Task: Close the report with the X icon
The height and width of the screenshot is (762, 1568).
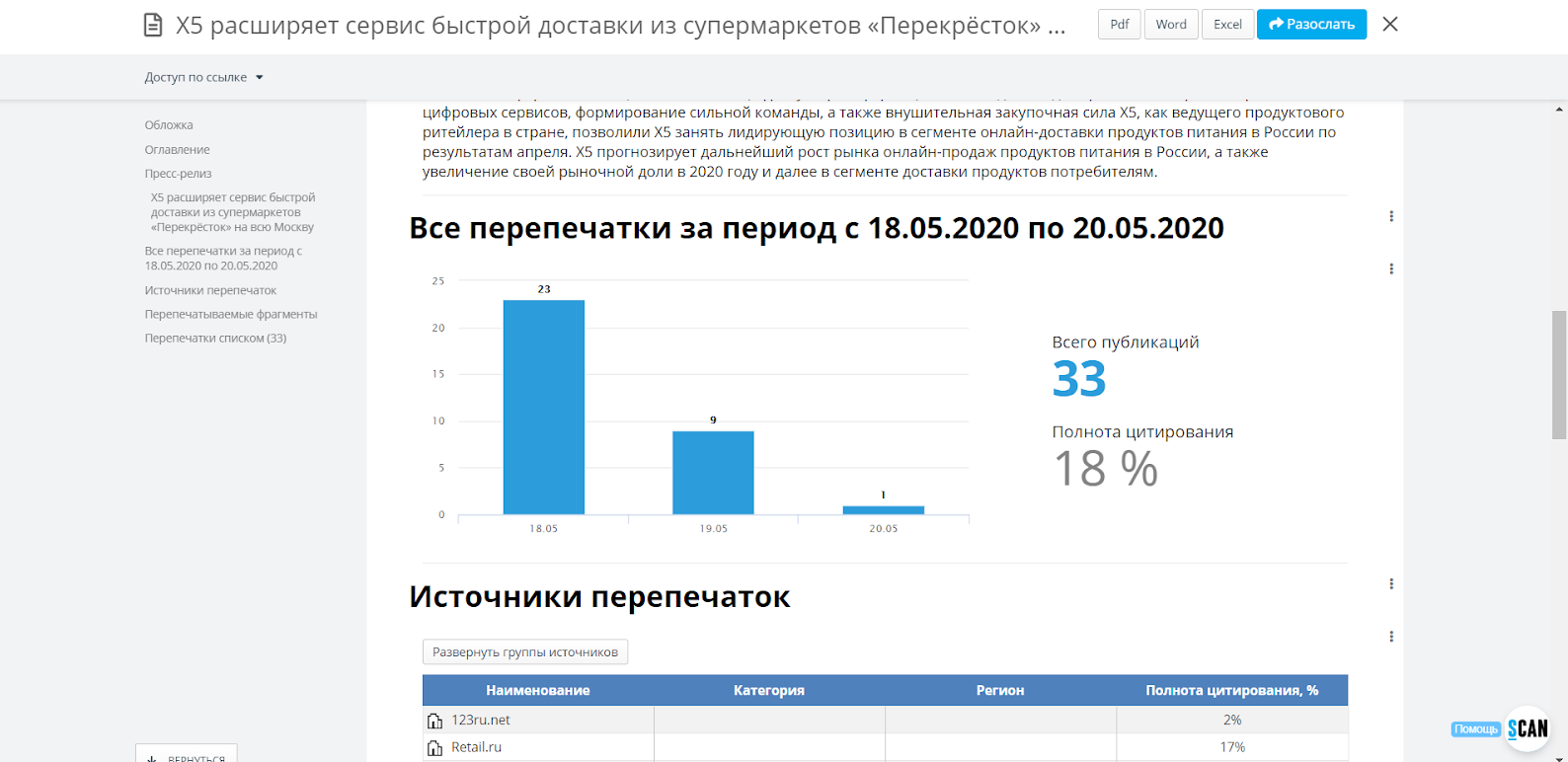Action: coord(1390,24)
